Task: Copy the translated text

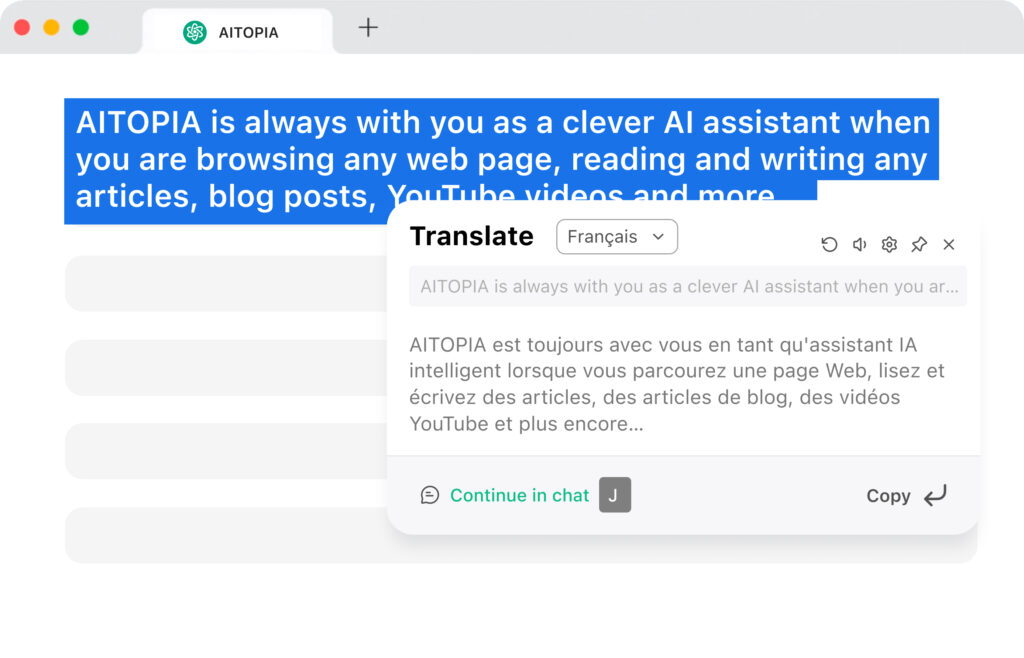Action: (888, 496)
